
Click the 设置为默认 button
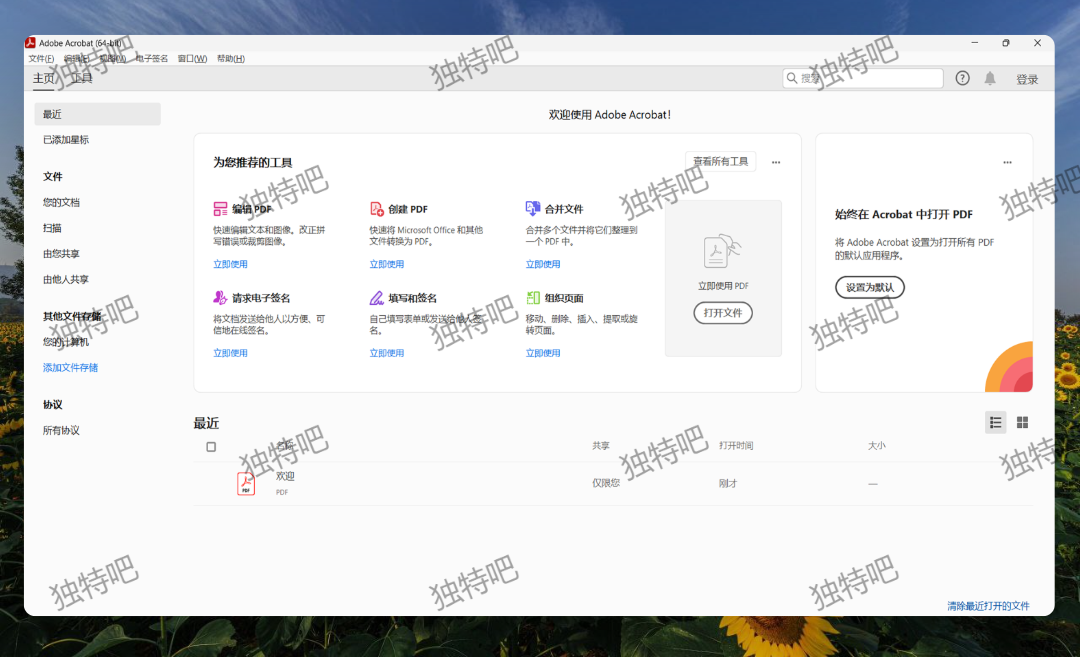870,287
